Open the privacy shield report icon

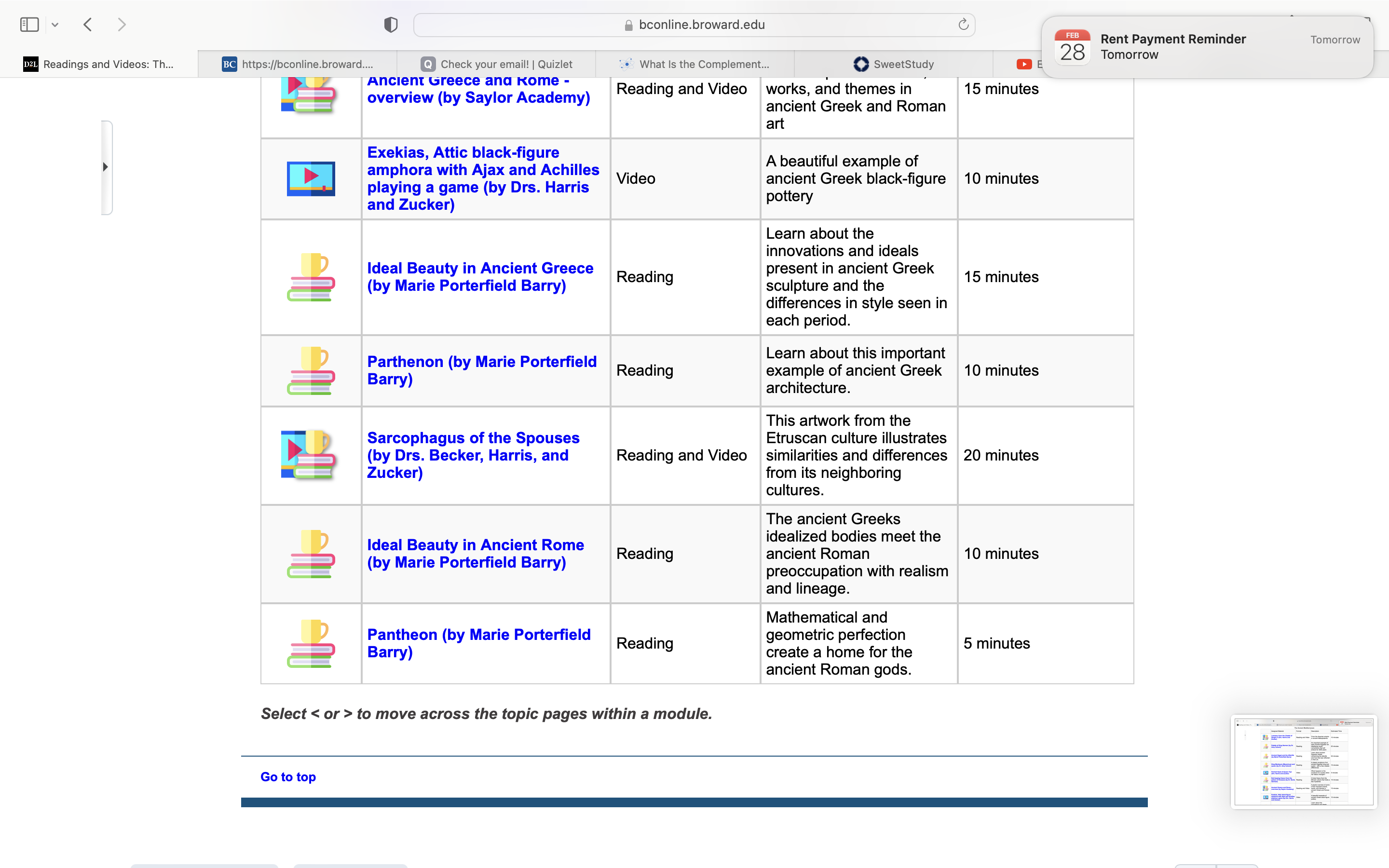(391, 25)
